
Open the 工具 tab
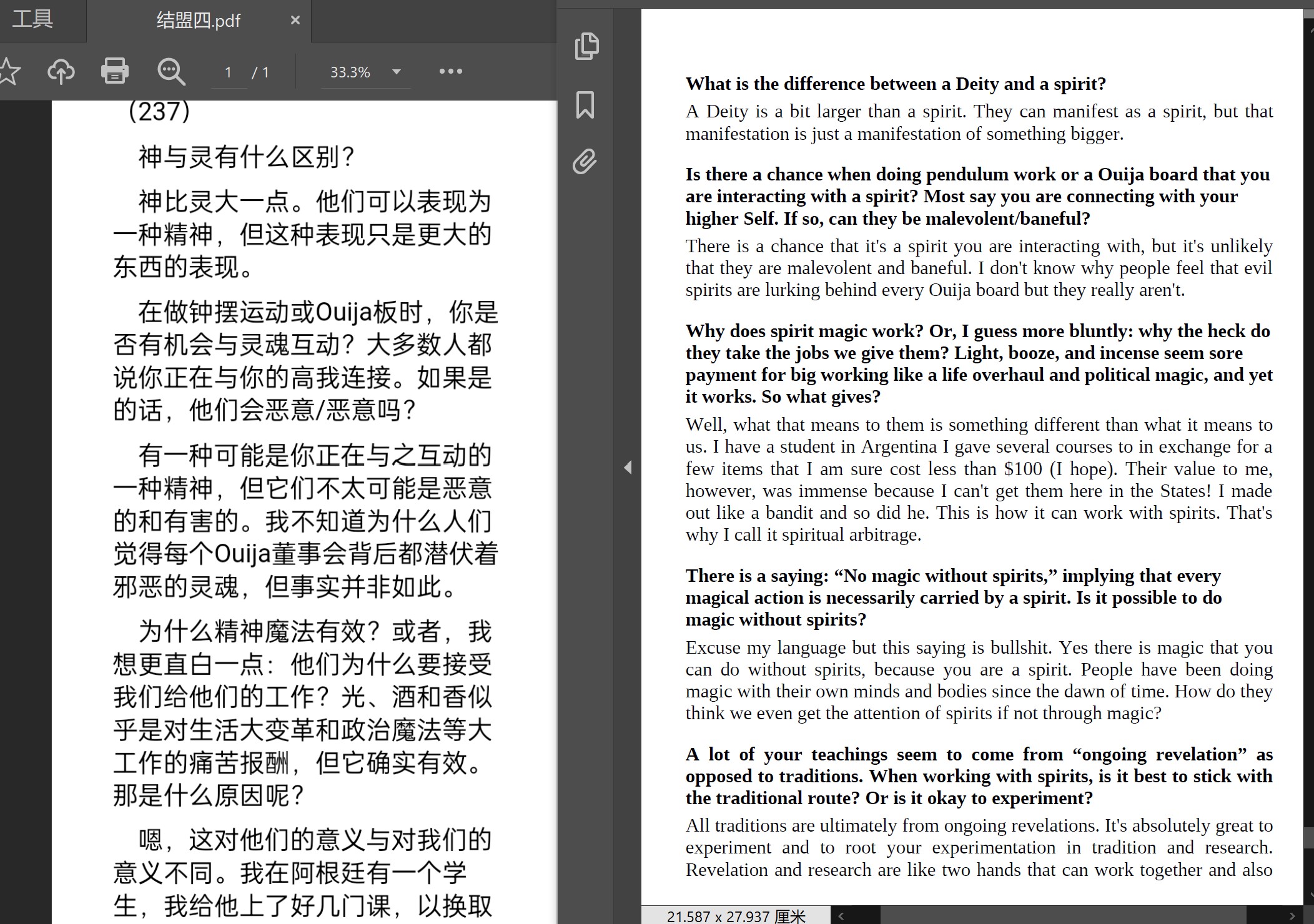pyautogui.click(x=32, y=20)
